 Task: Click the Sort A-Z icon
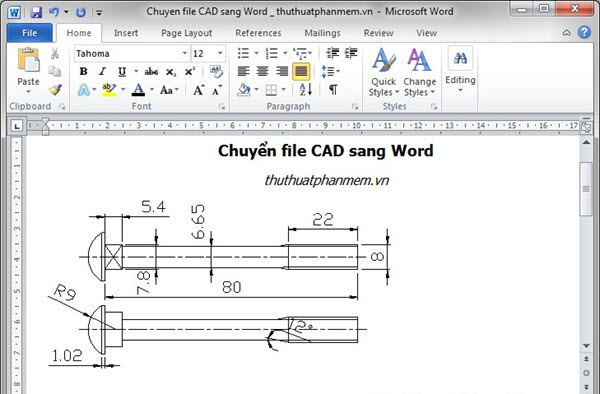coord(305,90)
